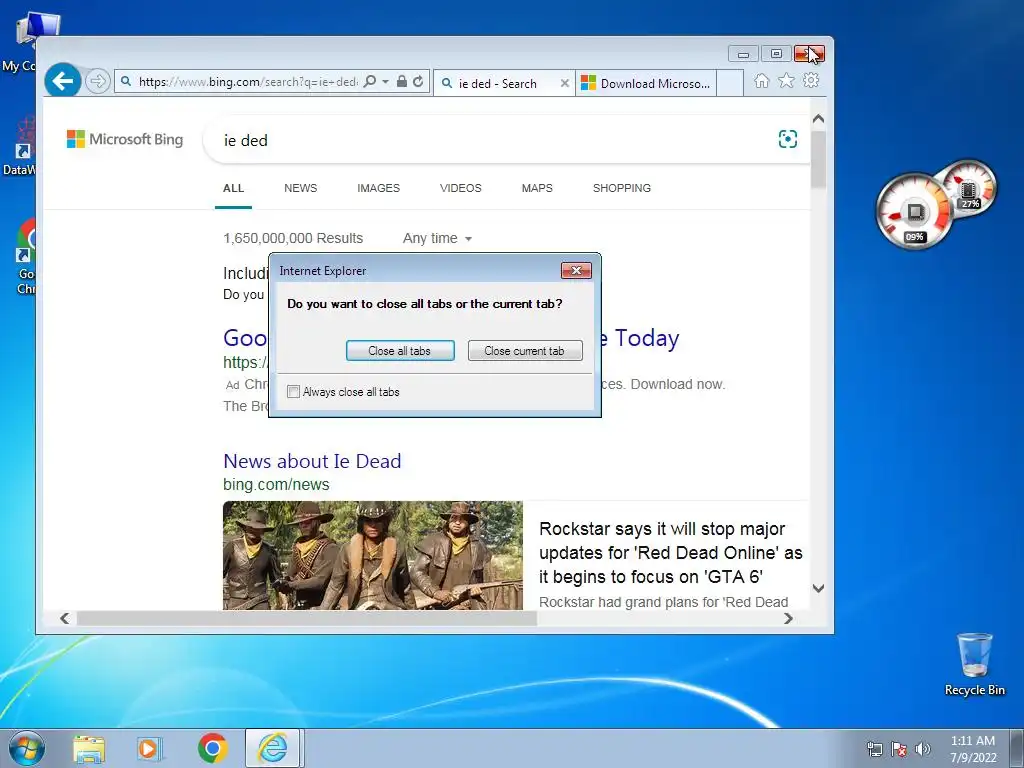Screen dimensions: 1024x768
Task: Close the Internet Explorer dialog with X
Action: pyautogui.click(x=576, y=270)
